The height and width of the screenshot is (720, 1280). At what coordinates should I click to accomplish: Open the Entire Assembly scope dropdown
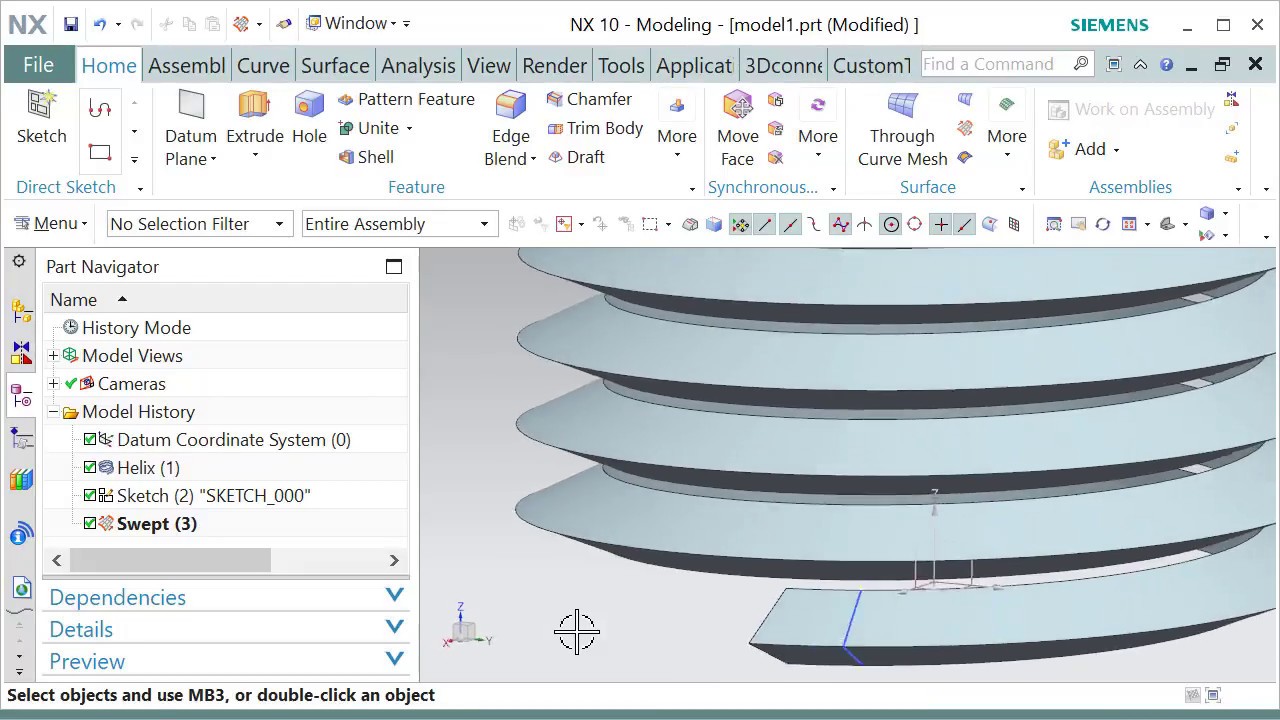pyautogui.click(x=399, y=224)
